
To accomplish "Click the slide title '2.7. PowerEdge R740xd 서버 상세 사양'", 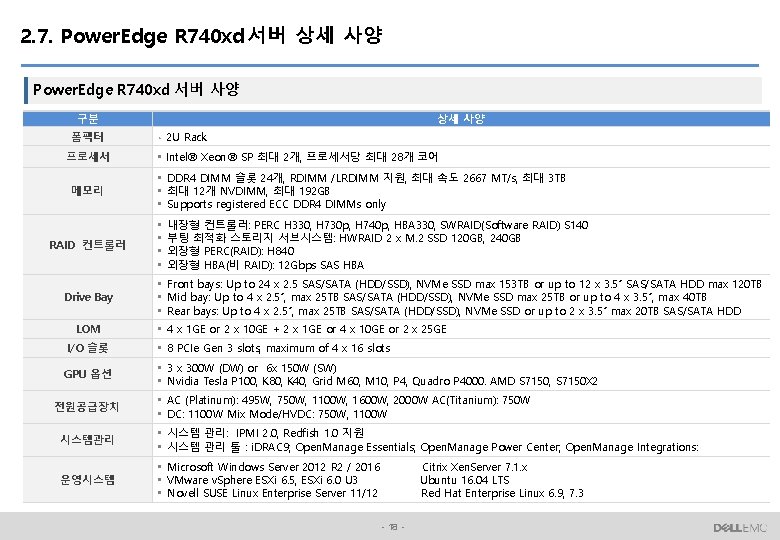I will pos(201,36).
